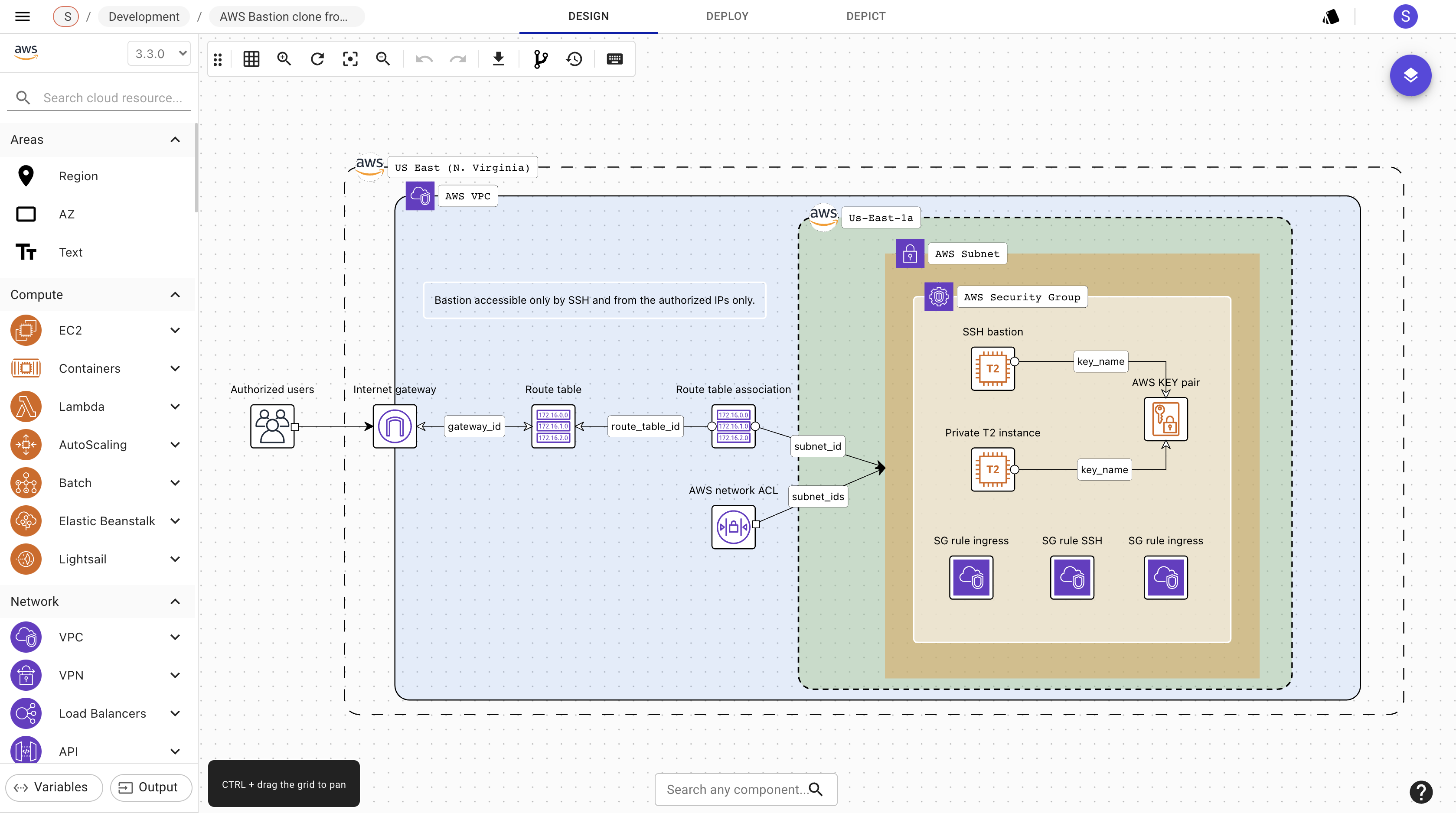Open the hamburger navigation menu
1456x813 pixels.
22,16
